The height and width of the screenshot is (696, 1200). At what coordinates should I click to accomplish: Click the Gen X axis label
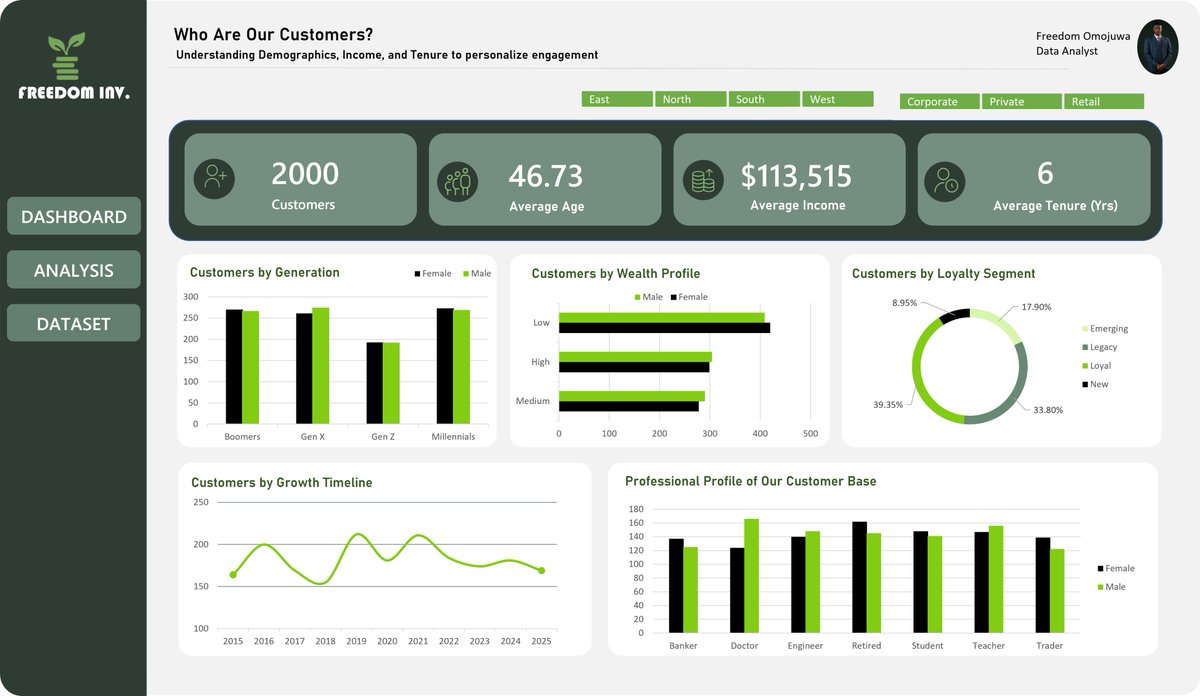click(313, 437)
